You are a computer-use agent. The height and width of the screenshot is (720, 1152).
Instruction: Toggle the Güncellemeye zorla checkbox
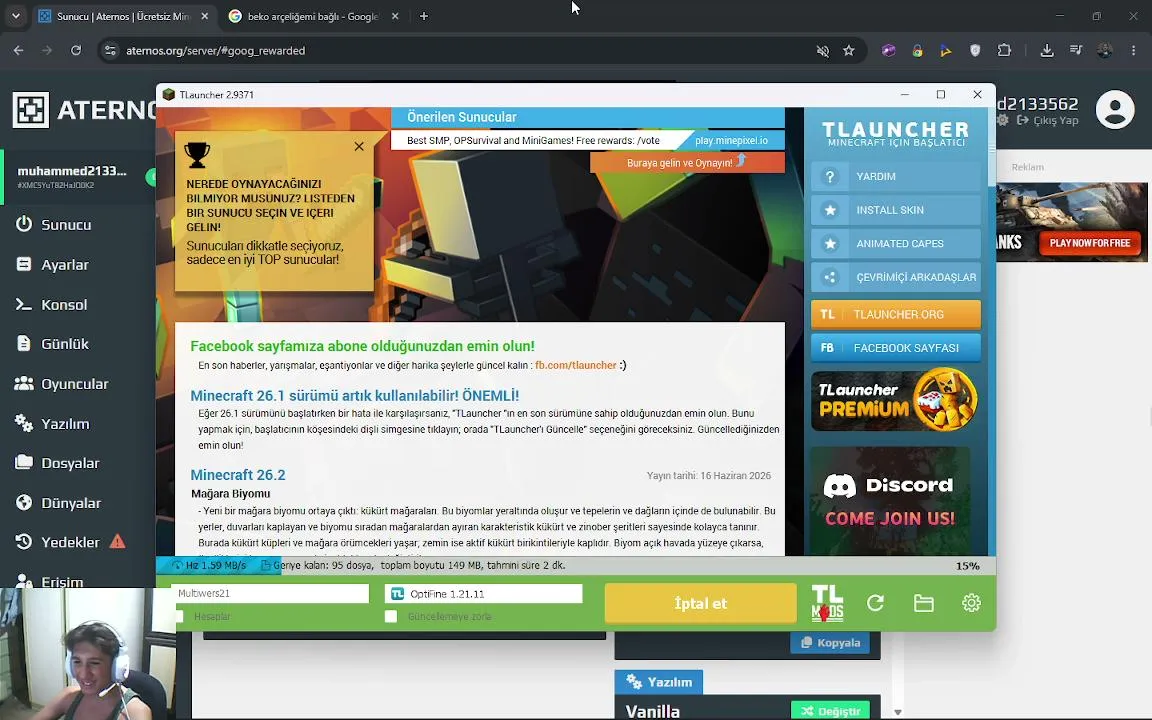pos(391,616)
